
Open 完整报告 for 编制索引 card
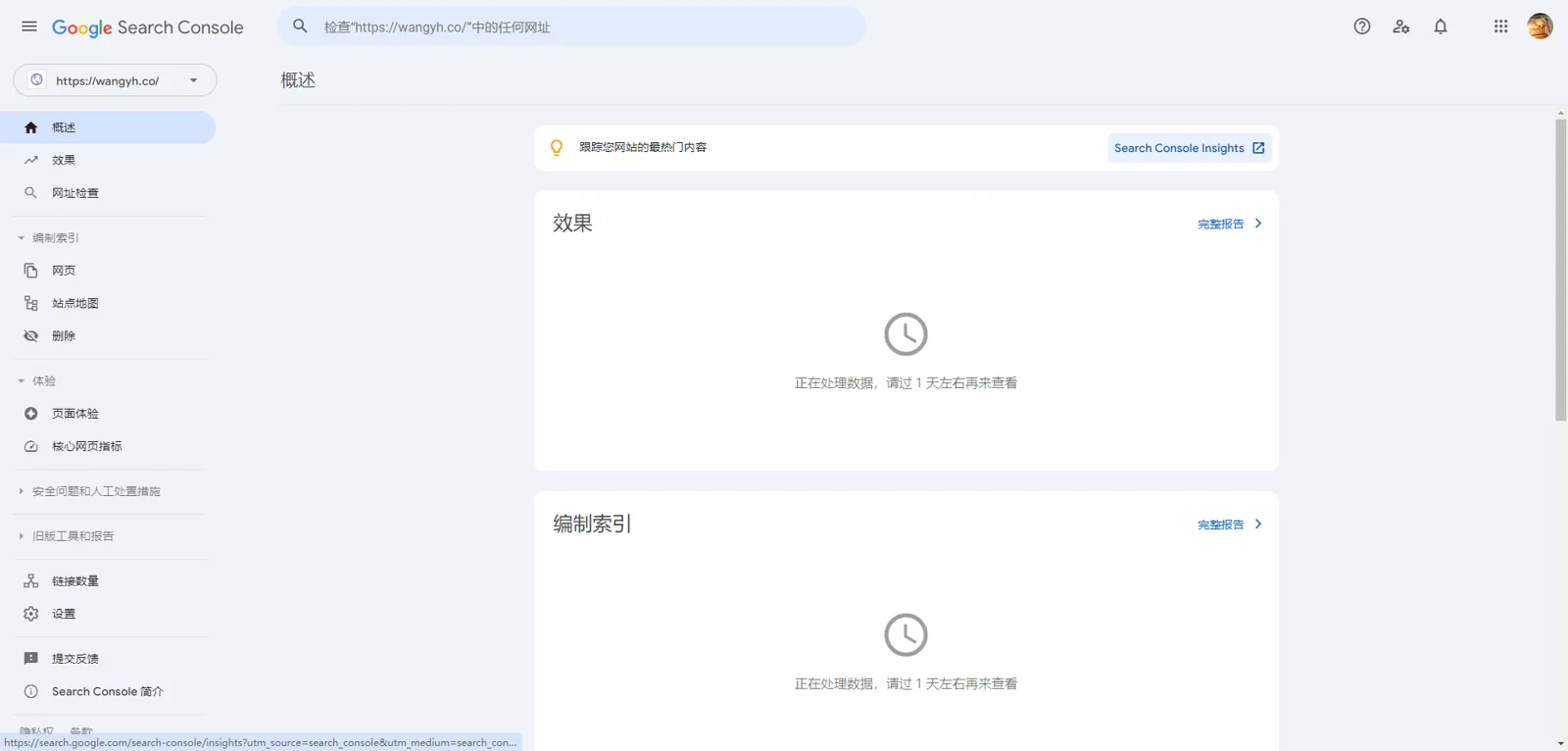1229,526
